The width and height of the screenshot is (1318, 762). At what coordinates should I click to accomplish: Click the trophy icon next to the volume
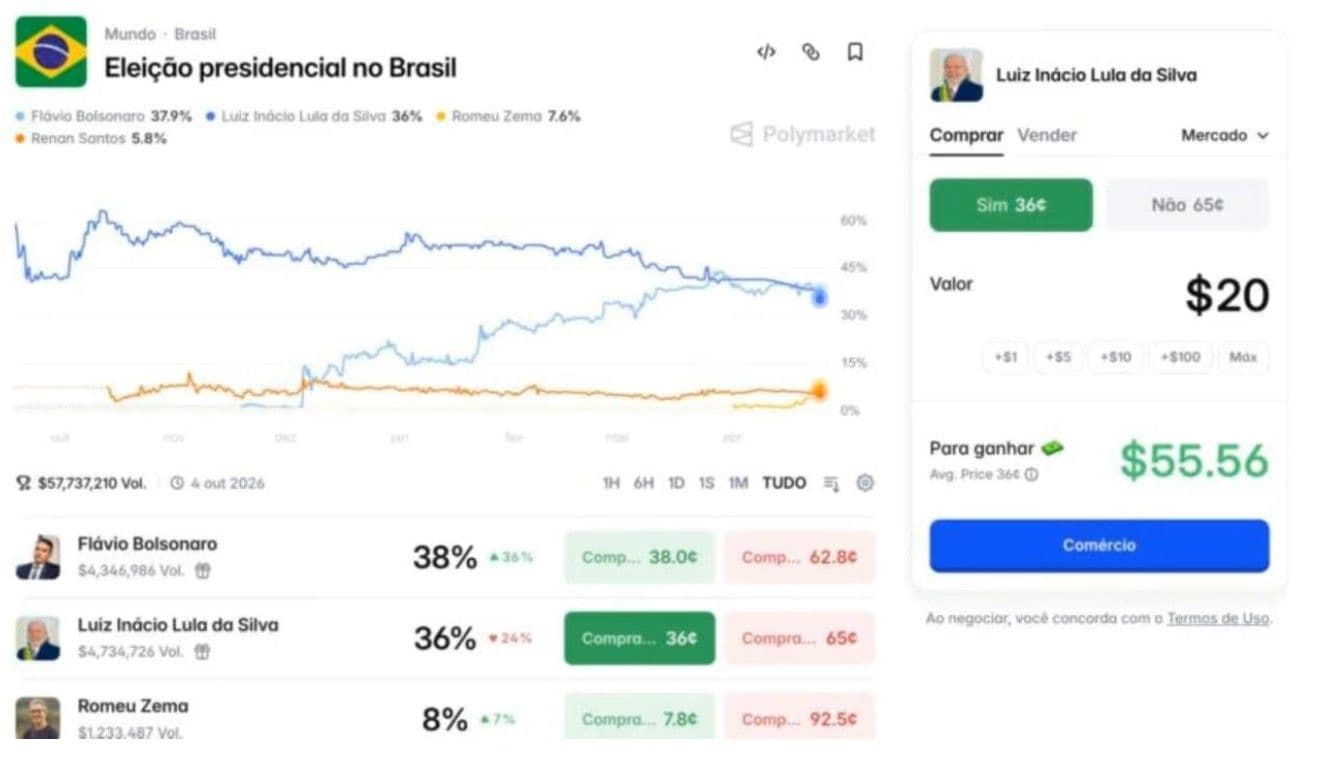click(x=22, y=482)
